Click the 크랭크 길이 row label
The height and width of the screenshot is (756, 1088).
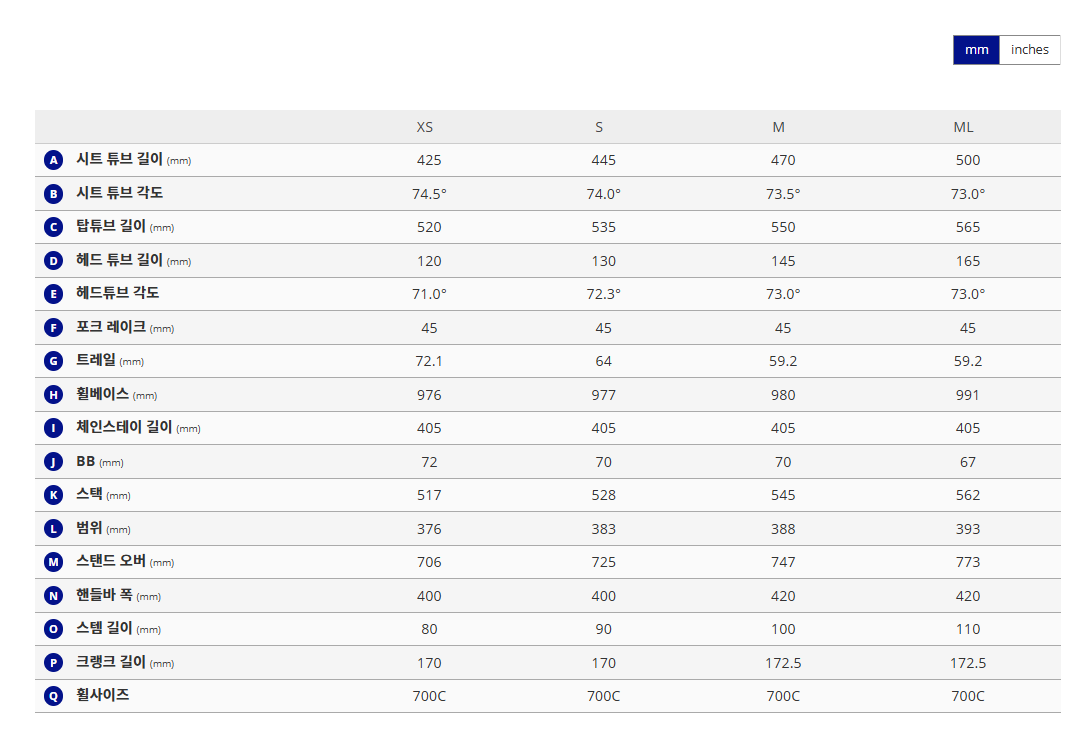click(111, 662)
